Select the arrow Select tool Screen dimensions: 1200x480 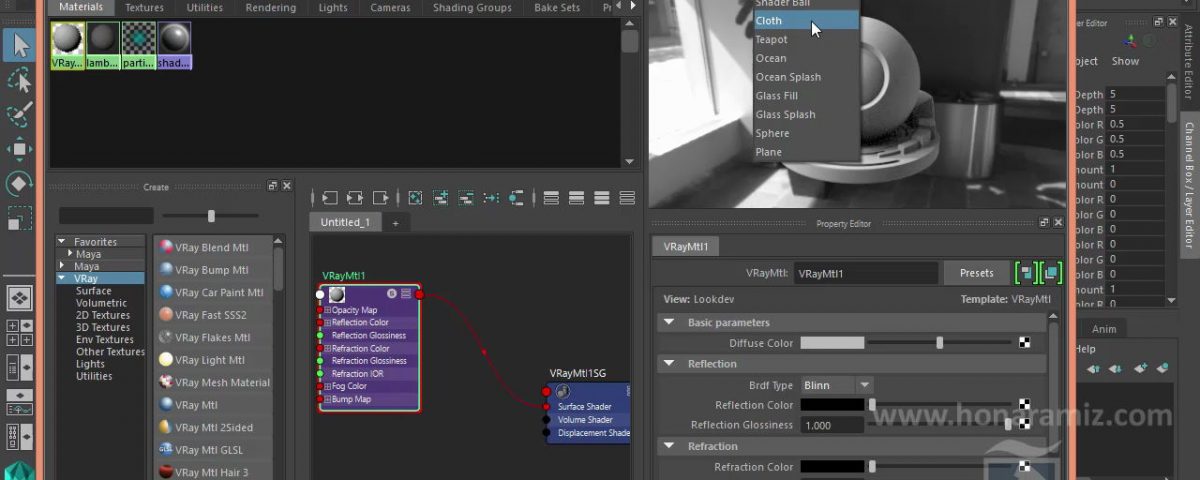pyautogui.click(x=19, y=45)
